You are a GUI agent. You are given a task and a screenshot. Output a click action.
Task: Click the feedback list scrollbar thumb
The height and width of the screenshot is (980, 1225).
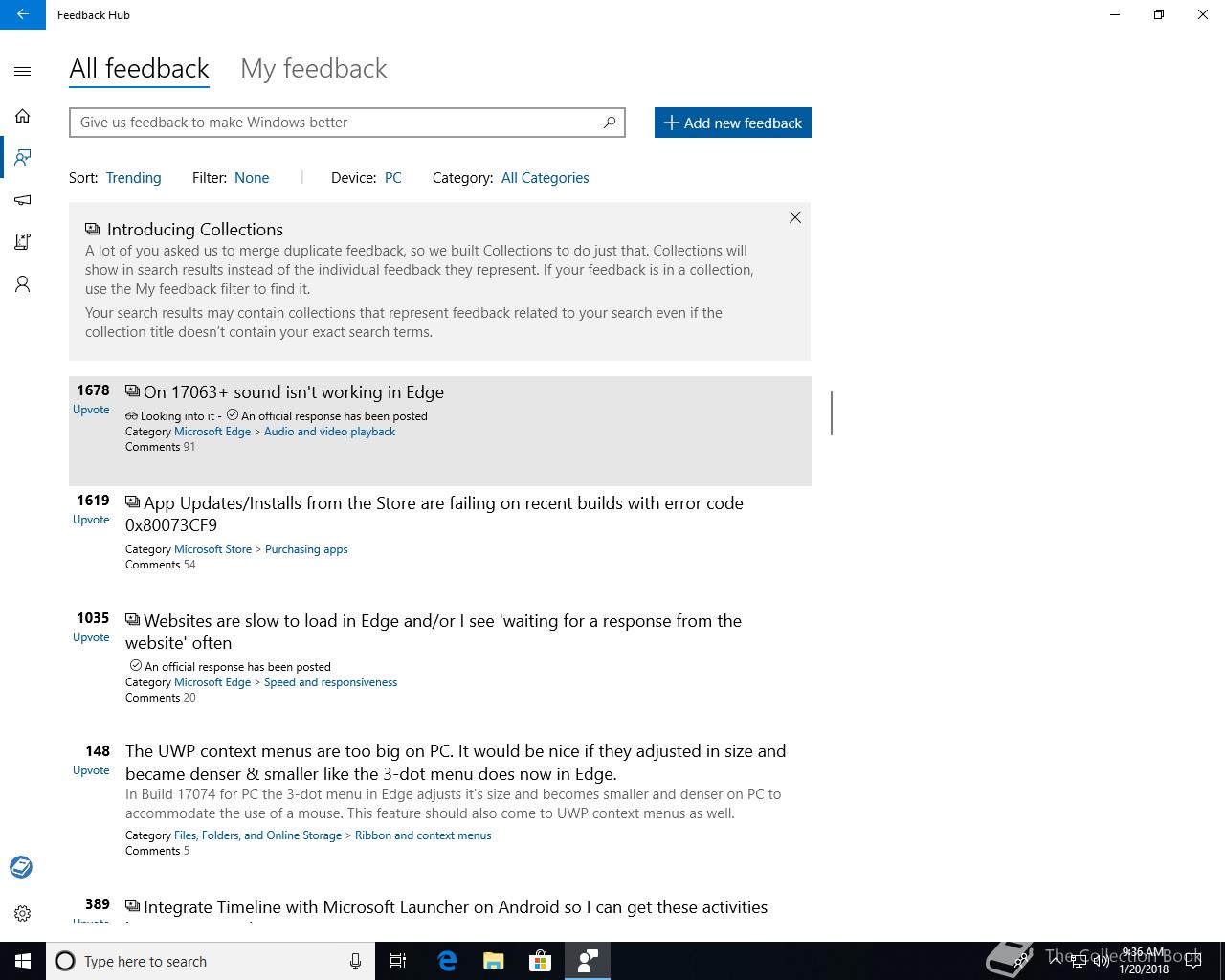pyautogui.click(x=832, y=412)
